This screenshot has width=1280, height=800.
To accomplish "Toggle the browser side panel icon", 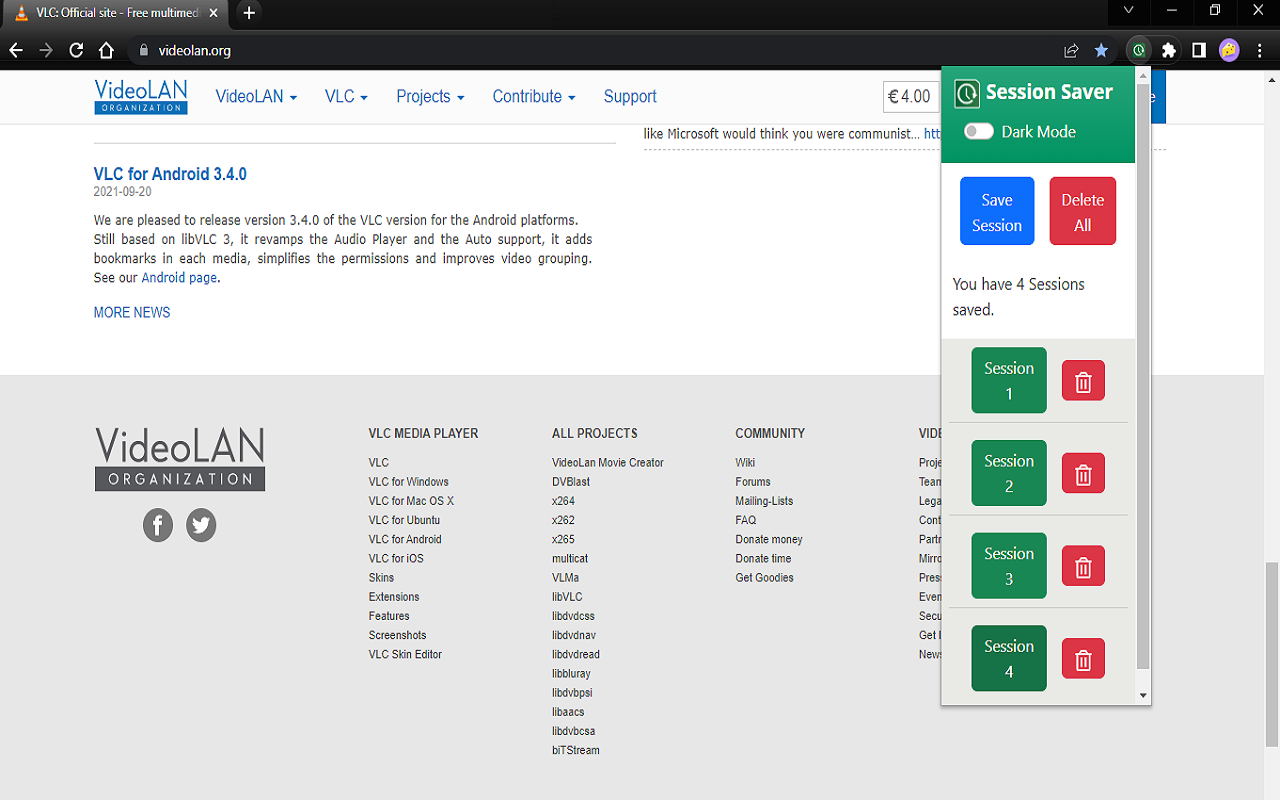I will point(1198,50).
